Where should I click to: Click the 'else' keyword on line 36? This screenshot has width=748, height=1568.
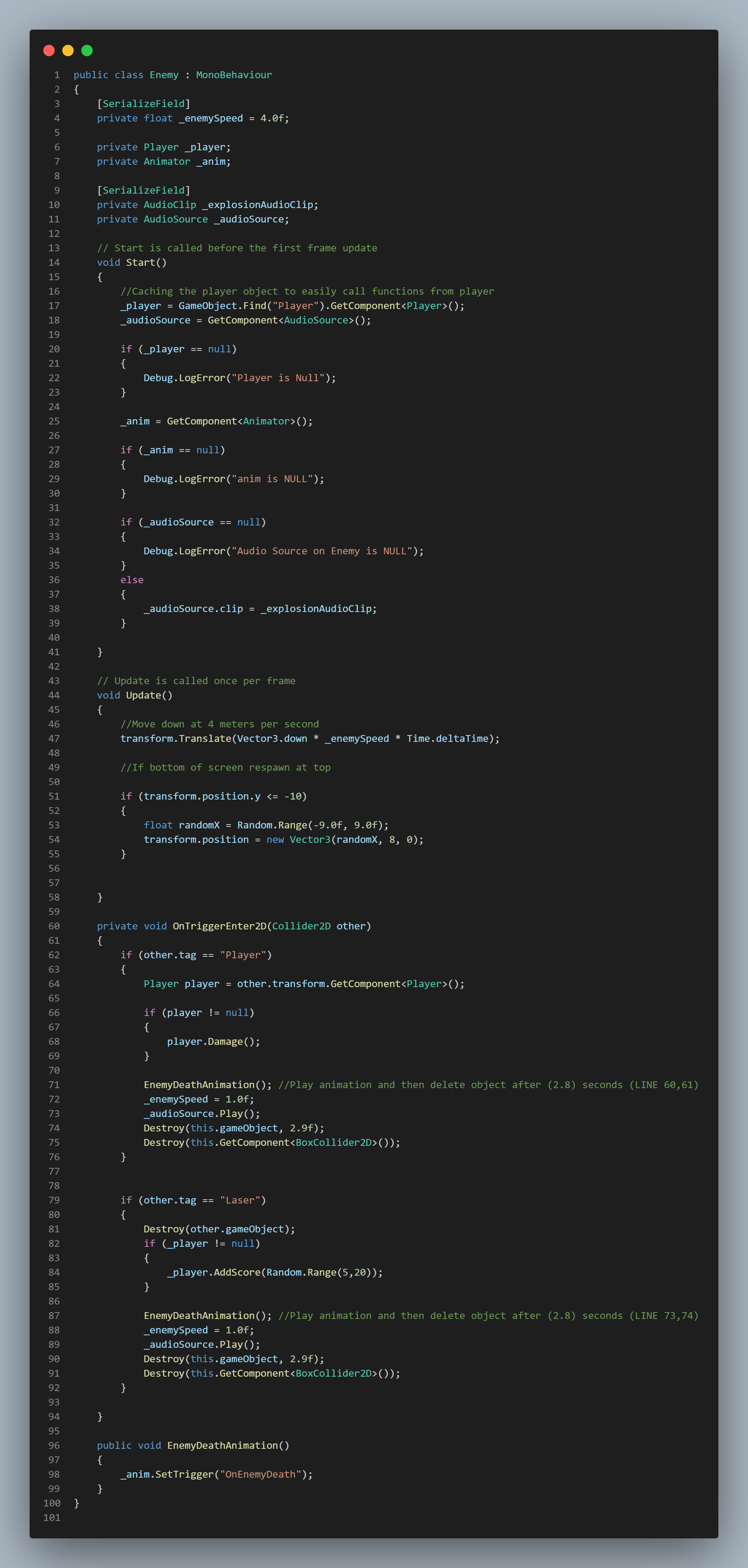132,580
